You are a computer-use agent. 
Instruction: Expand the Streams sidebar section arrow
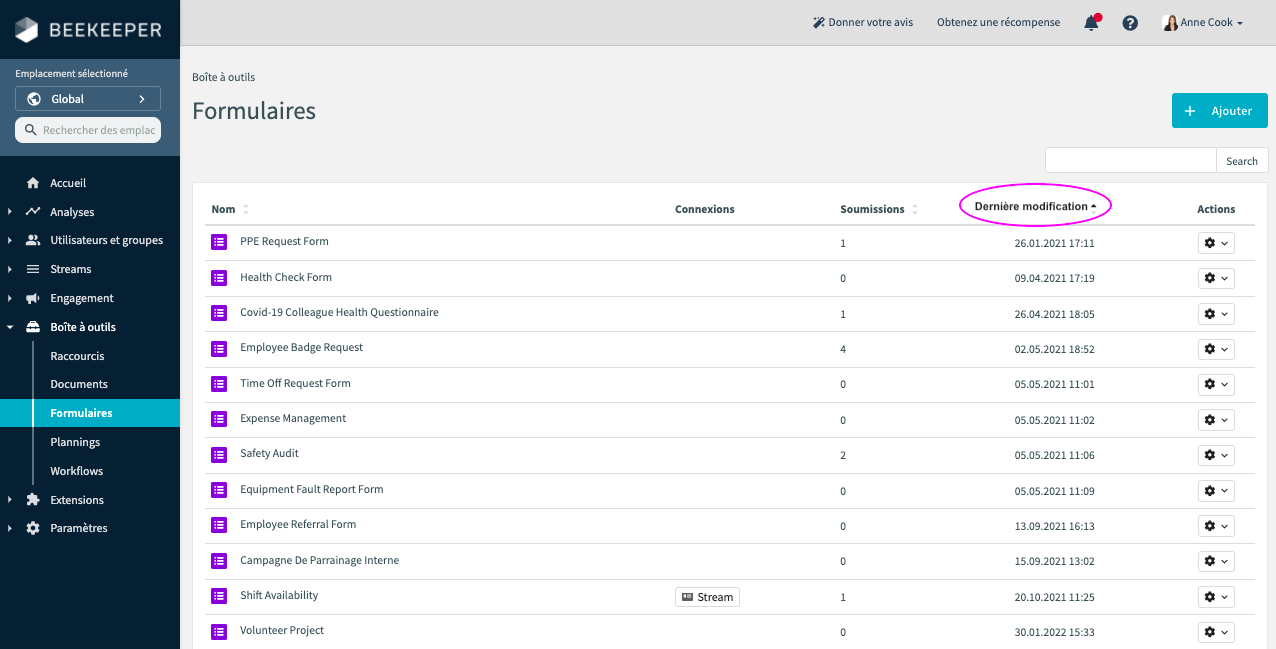point(10,269)
